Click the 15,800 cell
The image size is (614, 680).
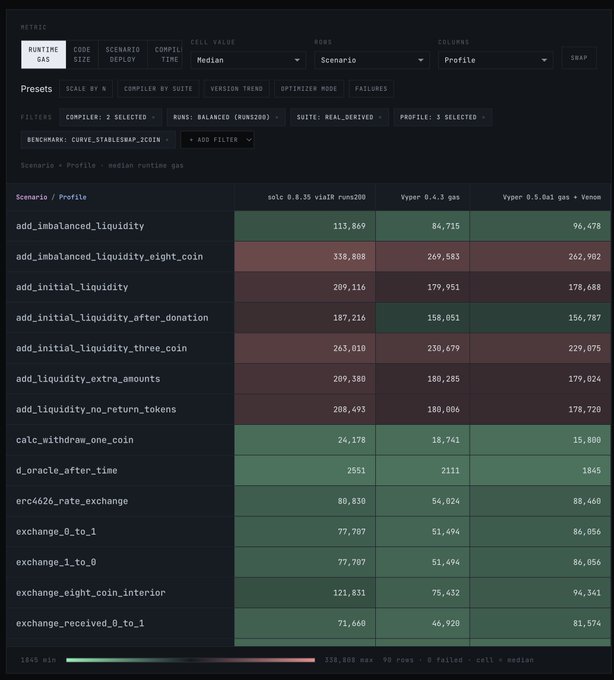pos(540,440)
